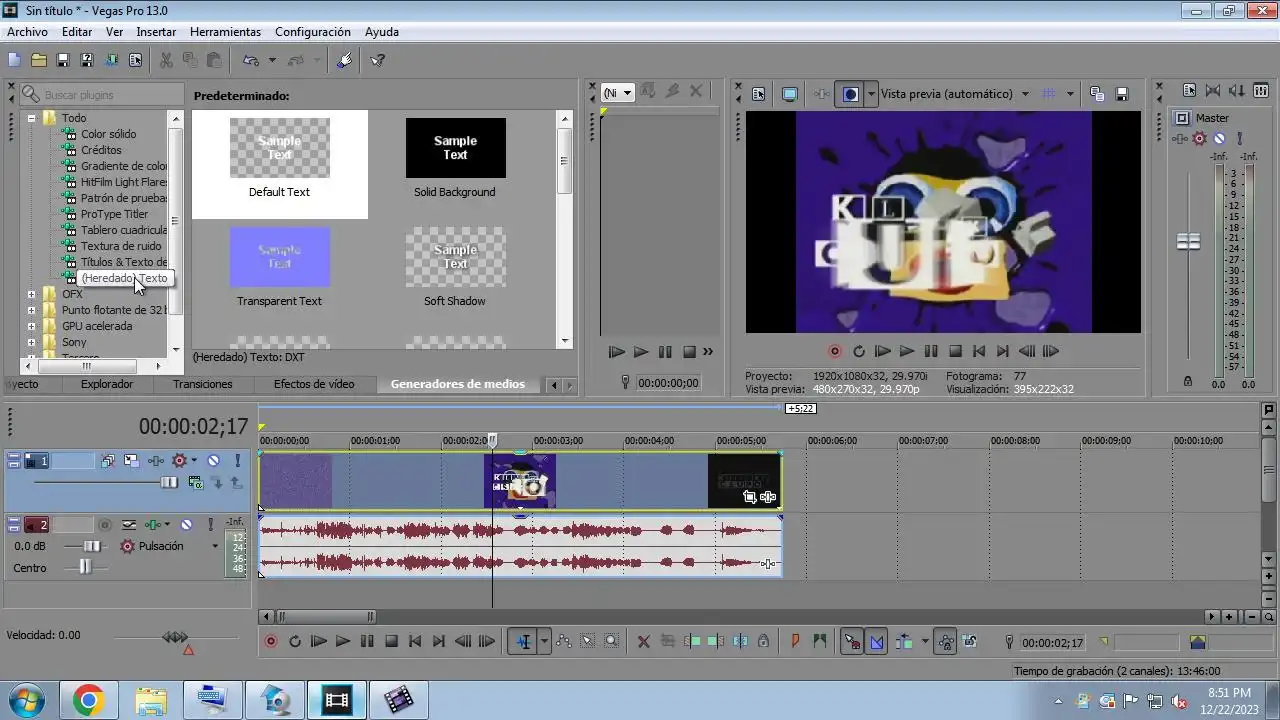Screen dimensions: 1280x720
Task: Save preview snapshot to file
Action: coord(1122,94)
